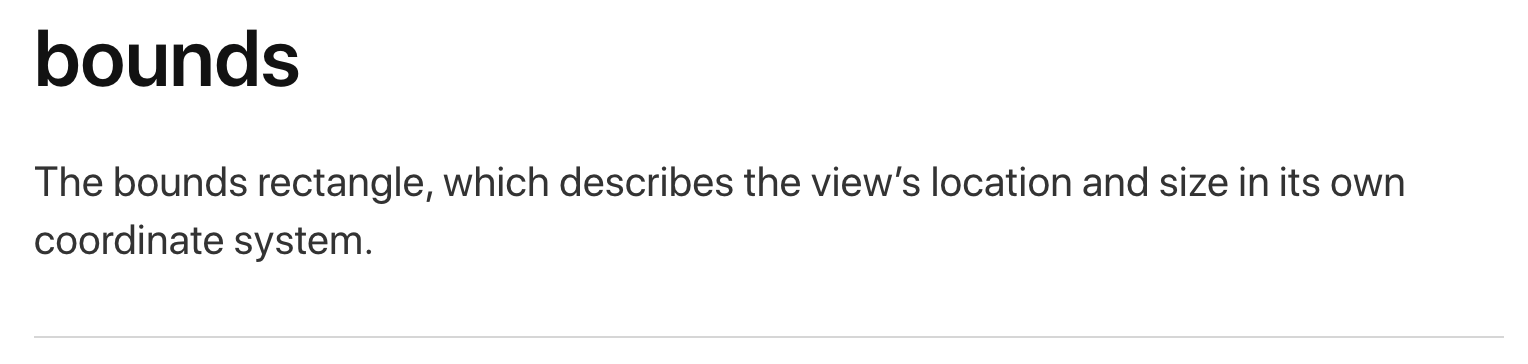This screenshot has width=1528, height=364.
Task: Click the letter "s" ending the bounds heading
Action: click(x=280, y=67)
